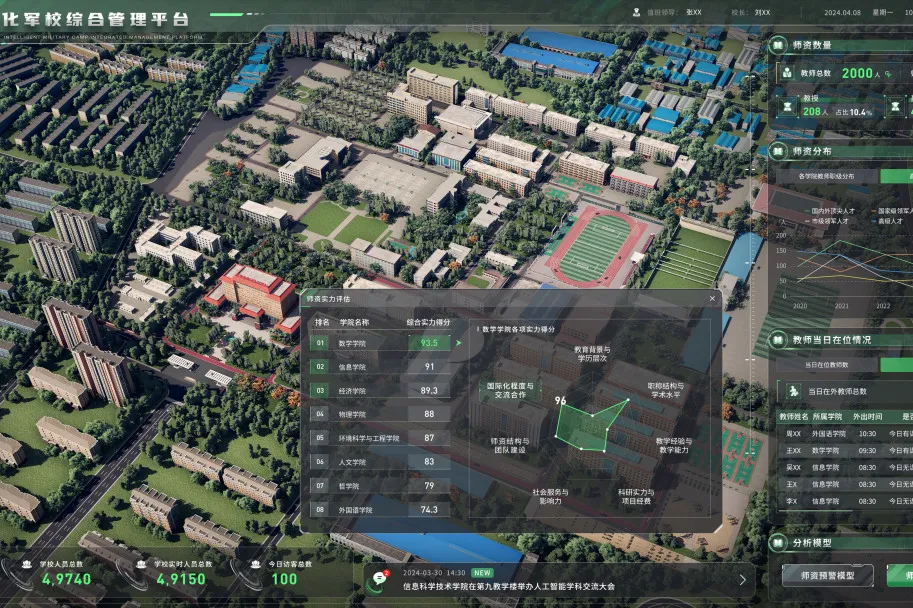This screenshot has height=608, width=913.
Task: Open the news message bubble icon
Action: 380,578
